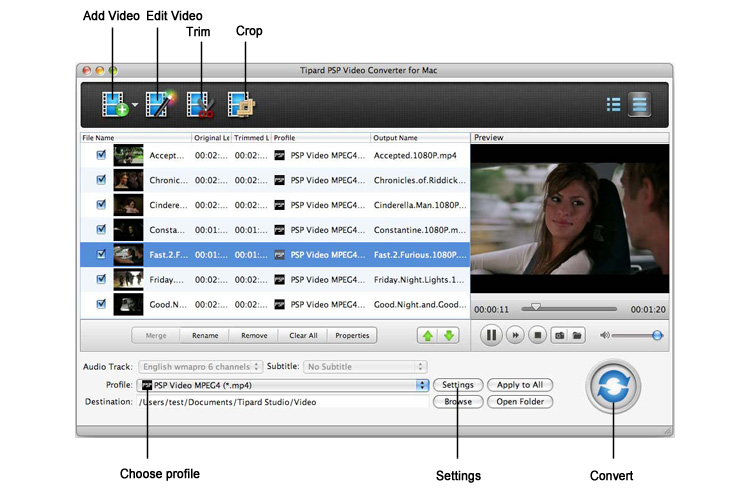750x500 pixels.
Task: Click the preview playback progress slider
Action: (x=569, y=309)
